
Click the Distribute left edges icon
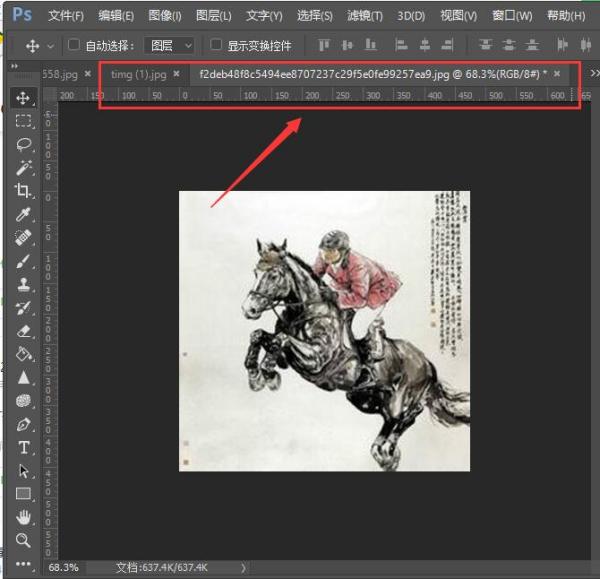[x=562, y=45]
